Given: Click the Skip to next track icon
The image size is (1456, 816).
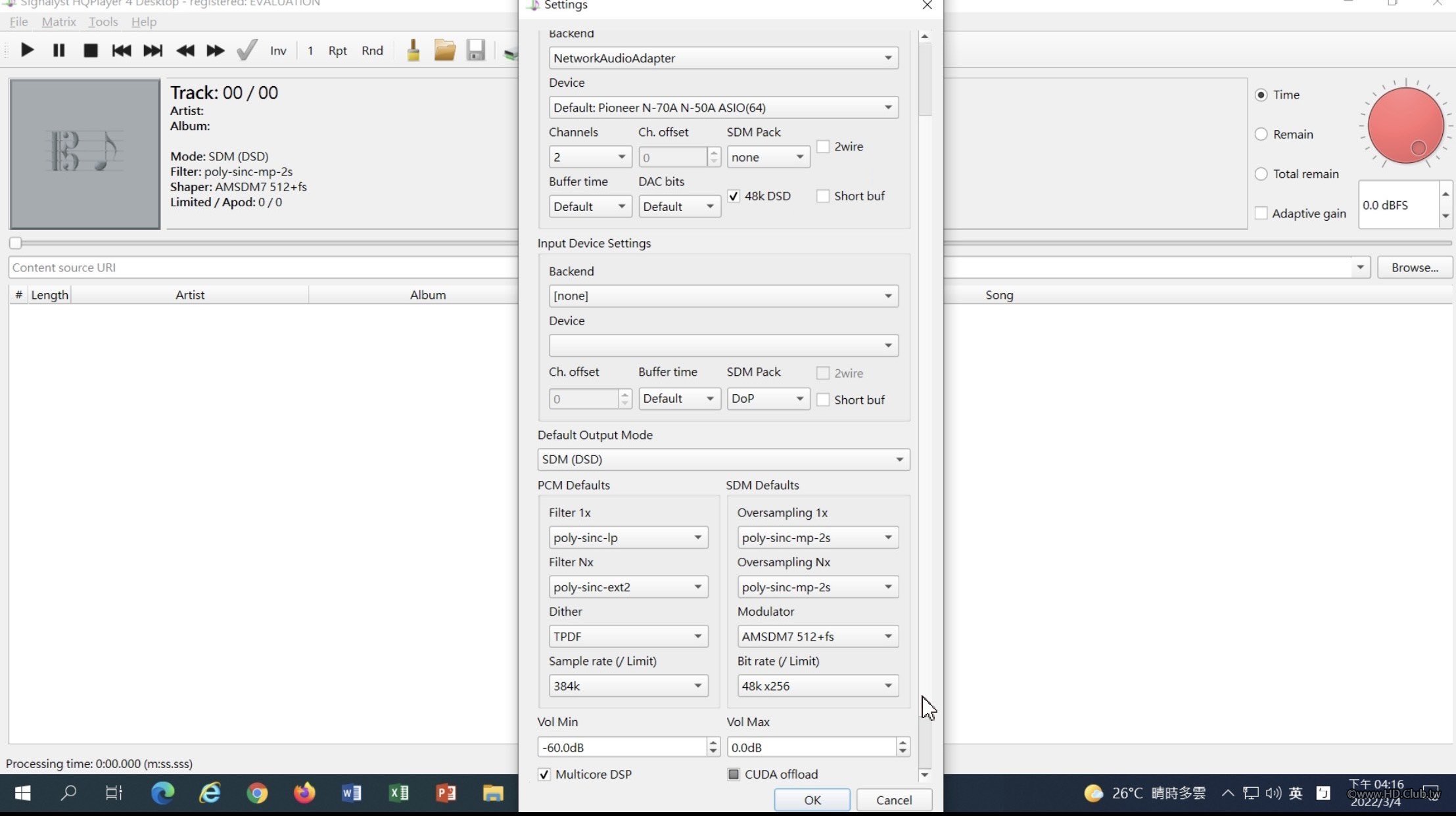Looking at the screenshot, I should [x=153, y=50].
